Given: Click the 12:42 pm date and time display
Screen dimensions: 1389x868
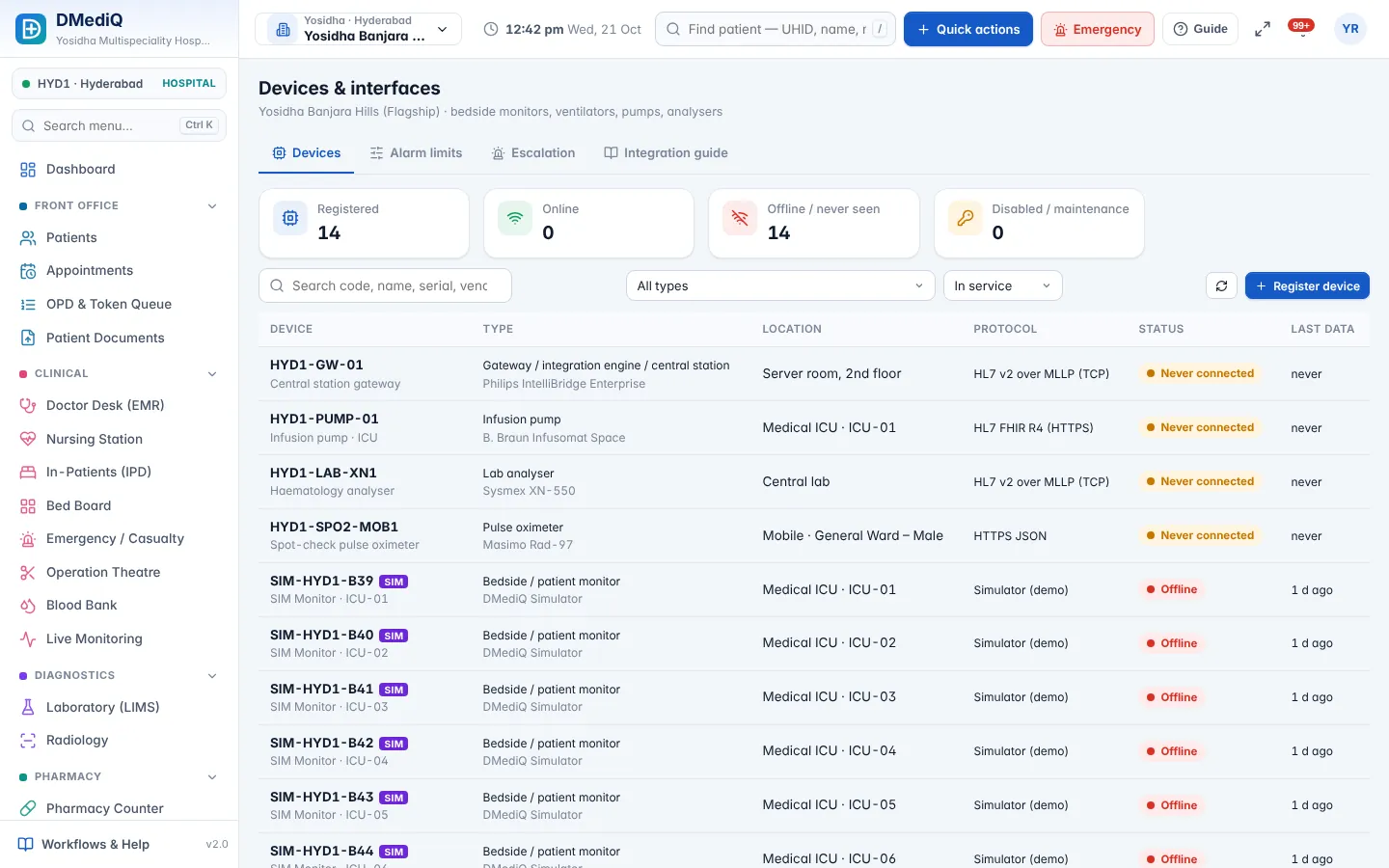Looking at the screenshot, I should pos(562,29).
